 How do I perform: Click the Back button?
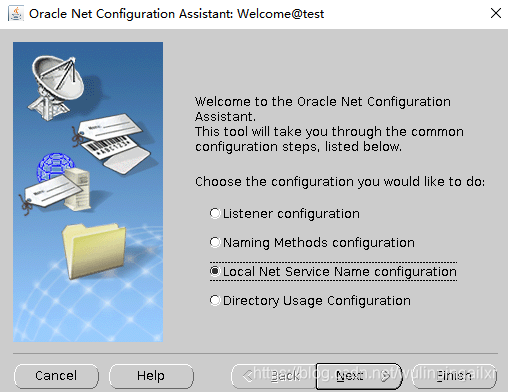273,376
